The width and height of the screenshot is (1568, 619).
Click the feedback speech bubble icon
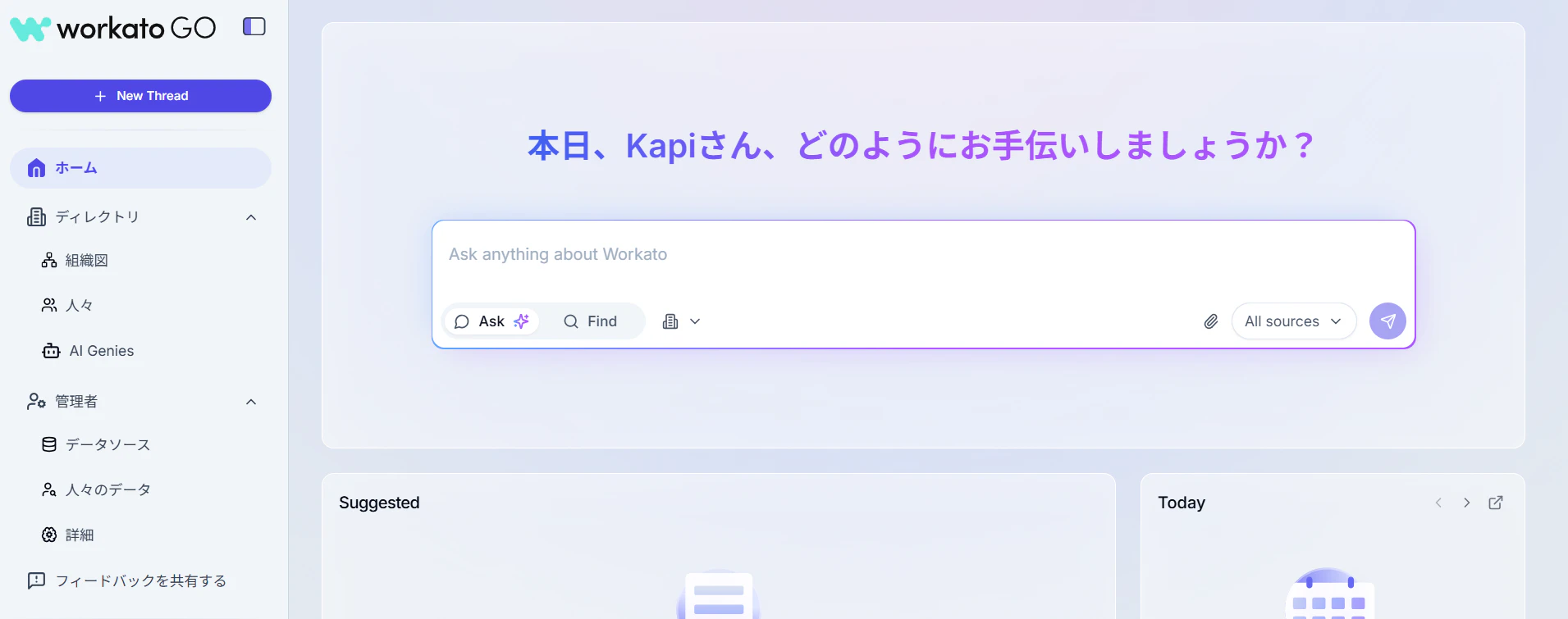(36, 580)
